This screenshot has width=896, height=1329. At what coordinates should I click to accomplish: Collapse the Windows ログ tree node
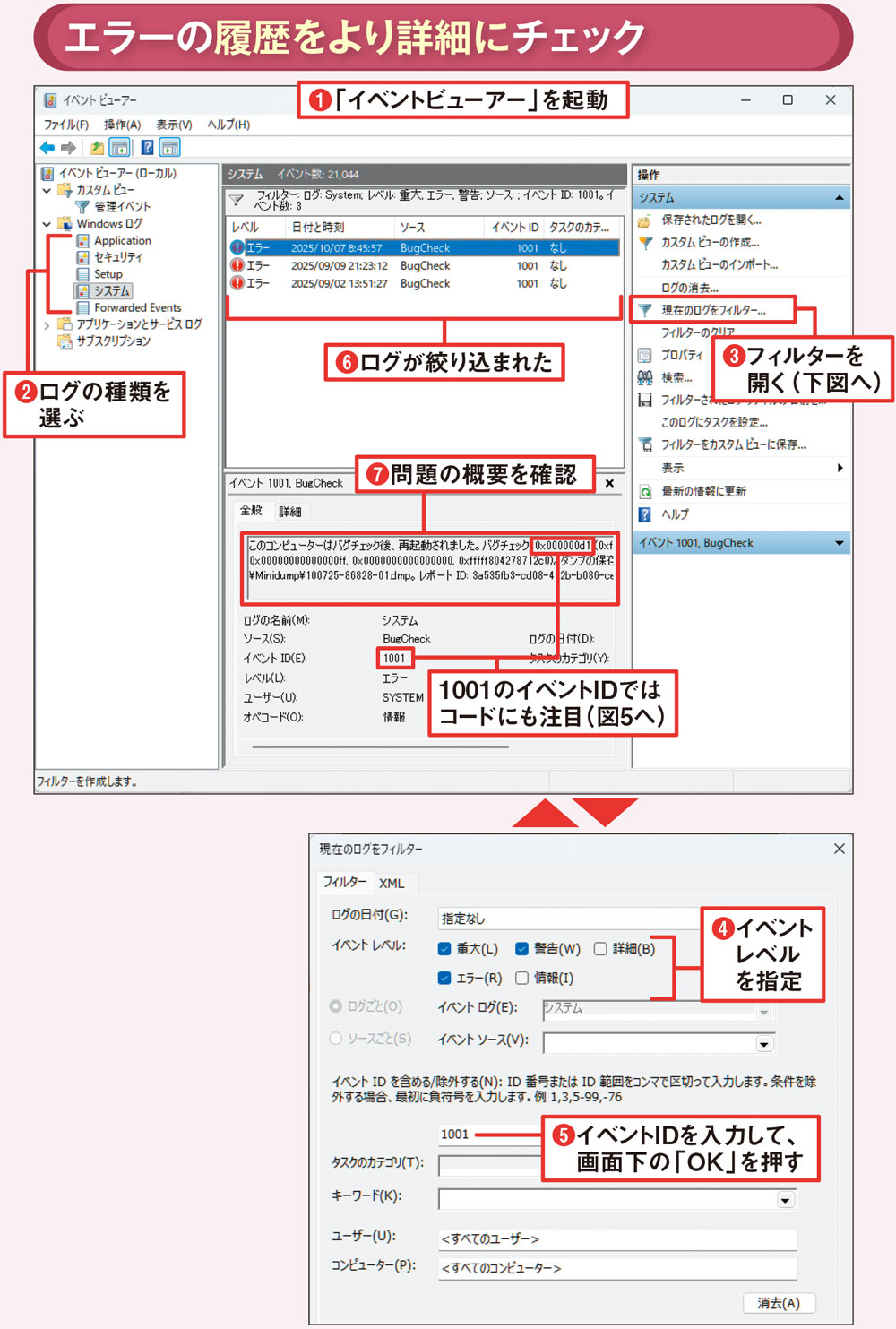point(47,224)
